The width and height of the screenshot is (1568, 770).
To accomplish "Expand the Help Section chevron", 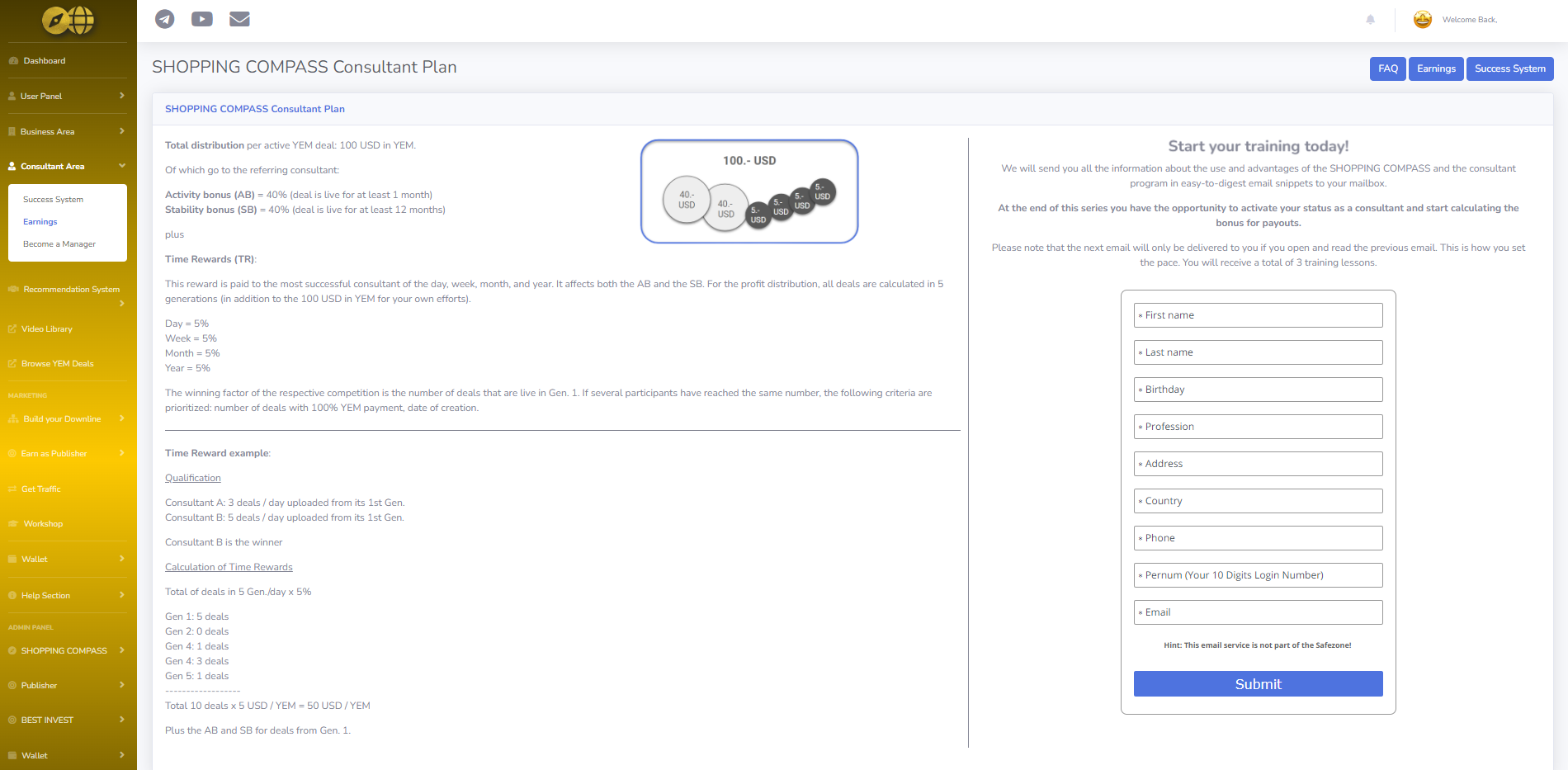I will tap(122, 595).
